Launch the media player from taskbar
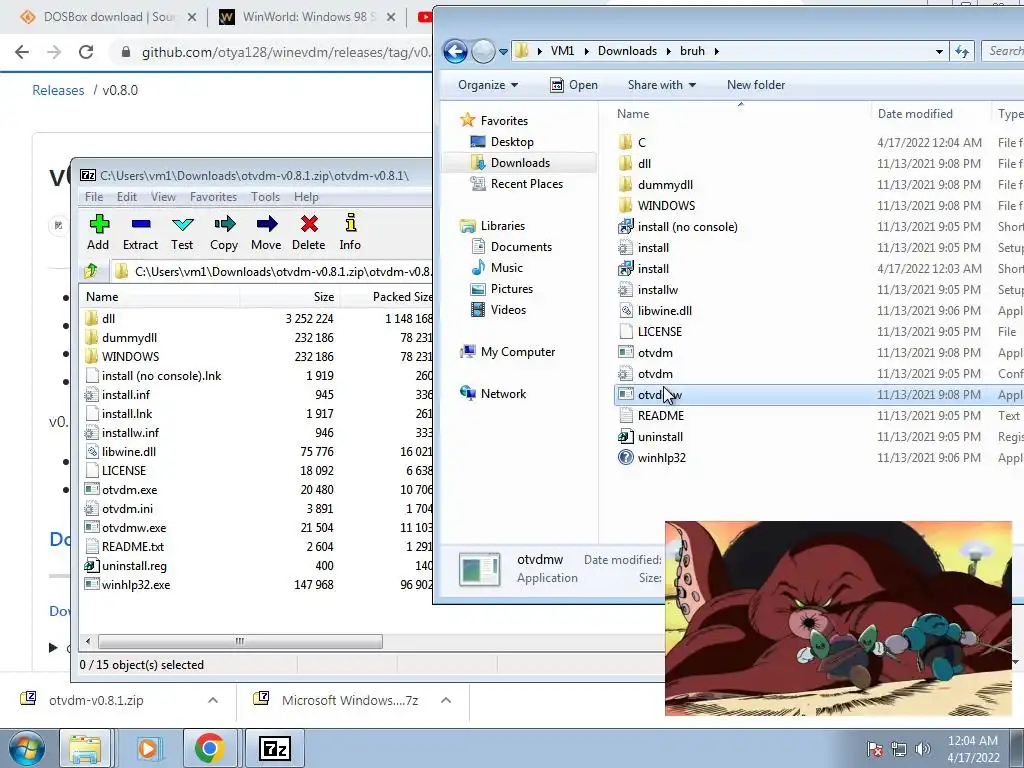Viewport: 1024px width, 768px height. click(148, 748)
